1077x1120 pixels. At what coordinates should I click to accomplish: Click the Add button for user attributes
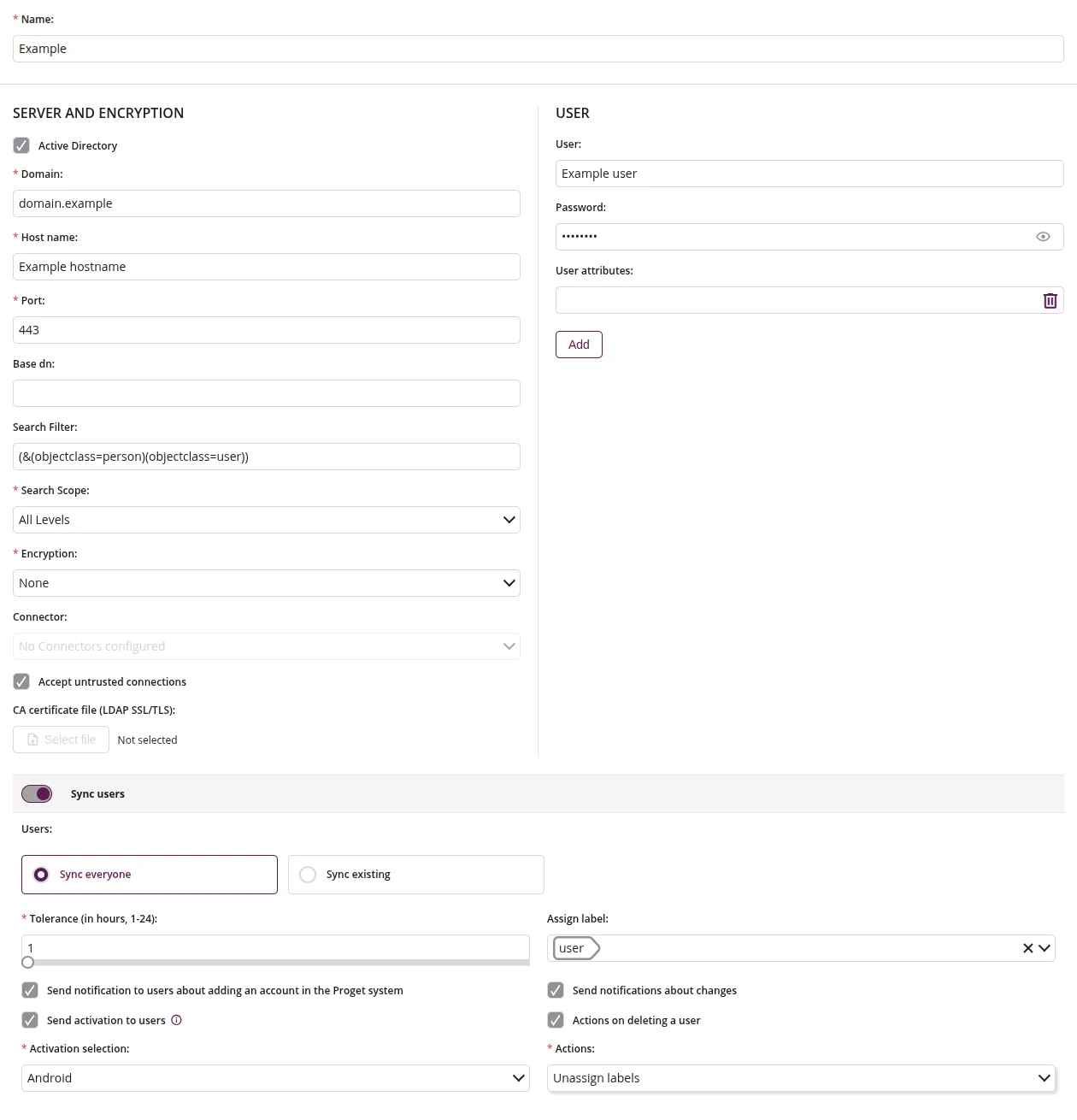(x=579, y=345)
